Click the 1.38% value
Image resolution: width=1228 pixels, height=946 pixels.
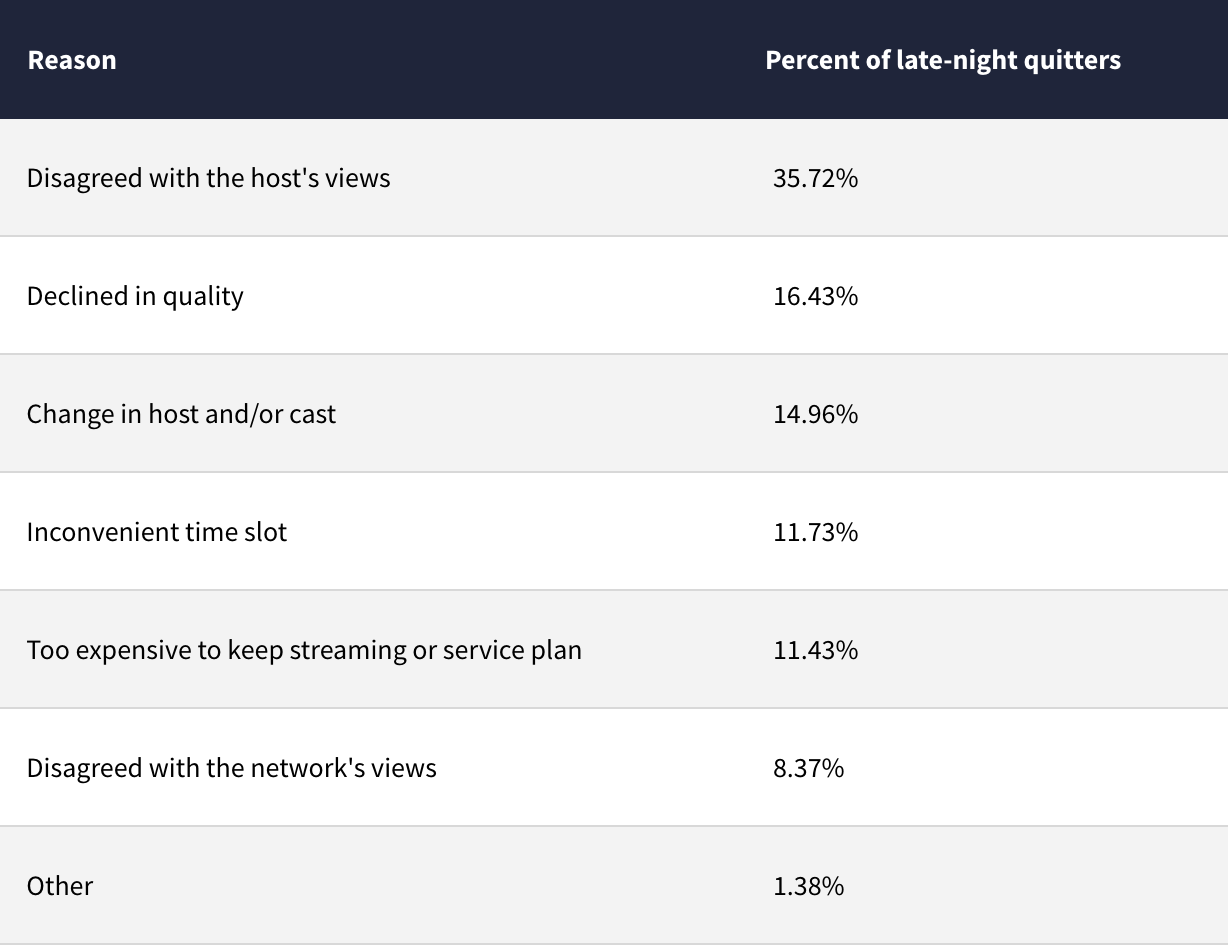(808, 886)
